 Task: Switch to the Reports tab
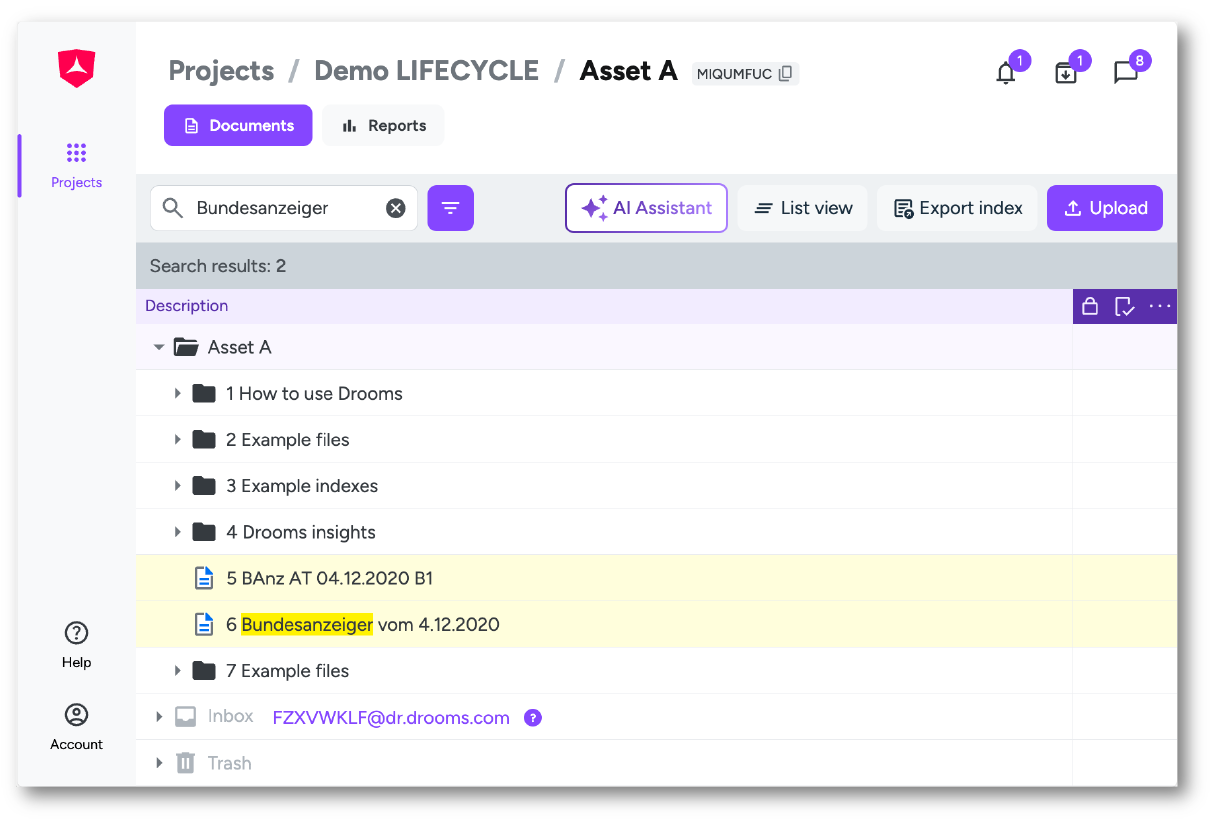[383, 126]
